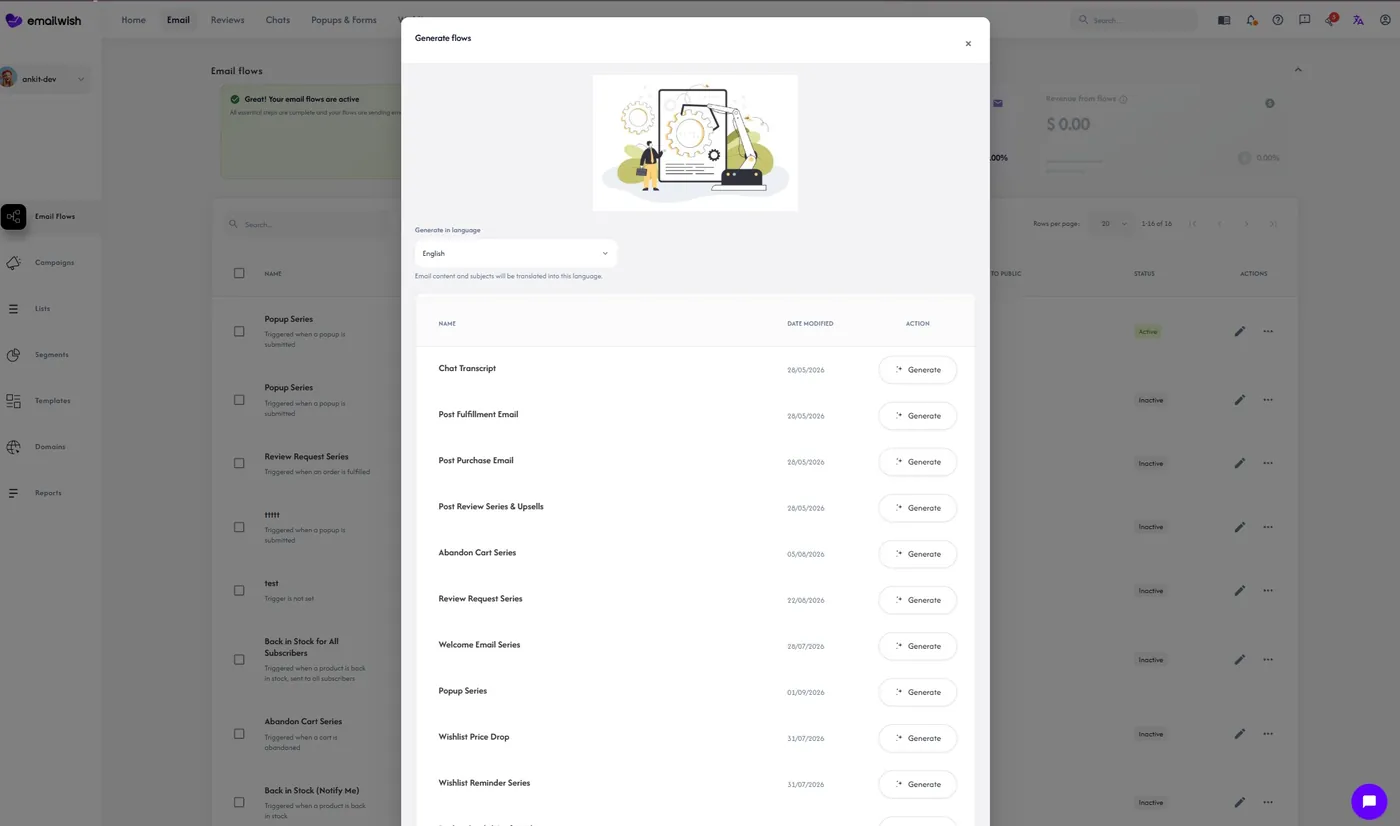Generate the Chat Transcript flow
This screenshot has width=1400, height=826.
(918, 370)
